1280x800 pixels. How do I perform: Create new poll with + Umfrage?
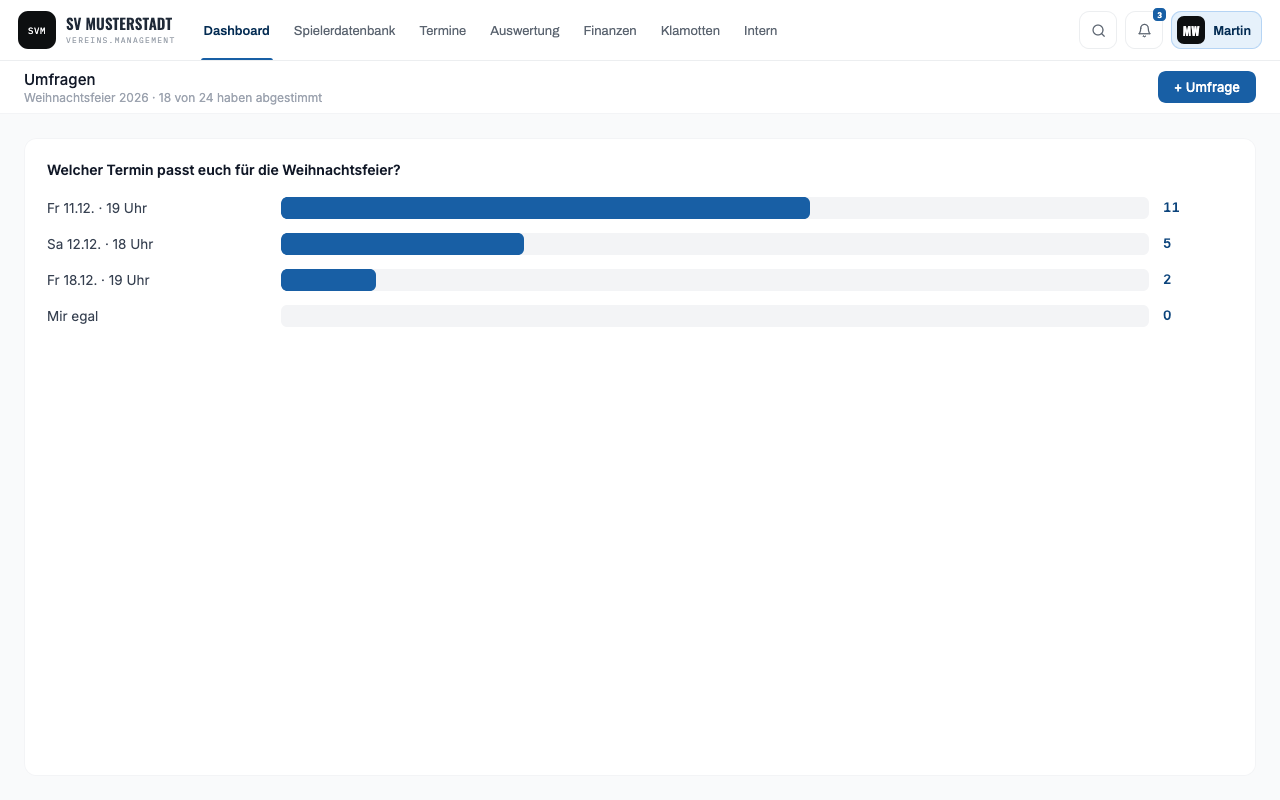coord(1207,87)
